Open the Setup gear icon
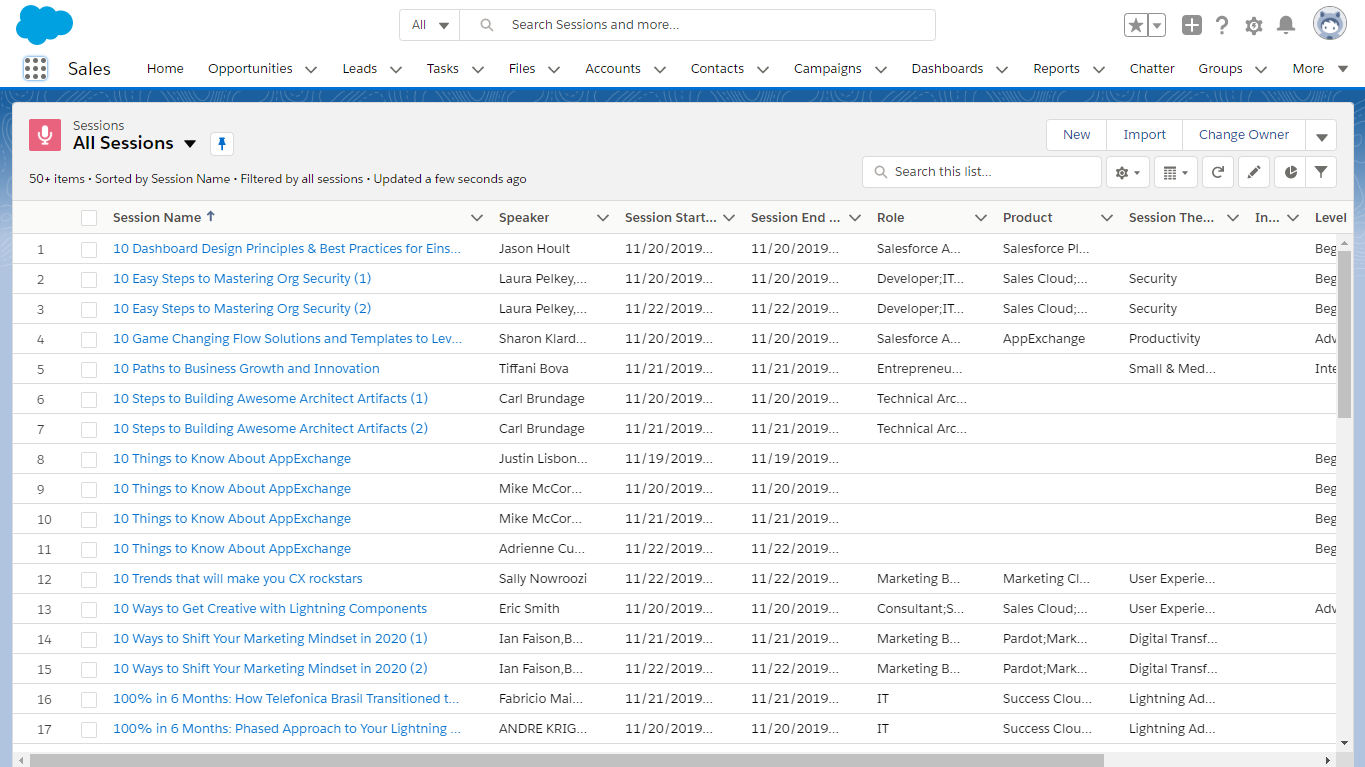1365x767 pixels. pos(1254,25)
